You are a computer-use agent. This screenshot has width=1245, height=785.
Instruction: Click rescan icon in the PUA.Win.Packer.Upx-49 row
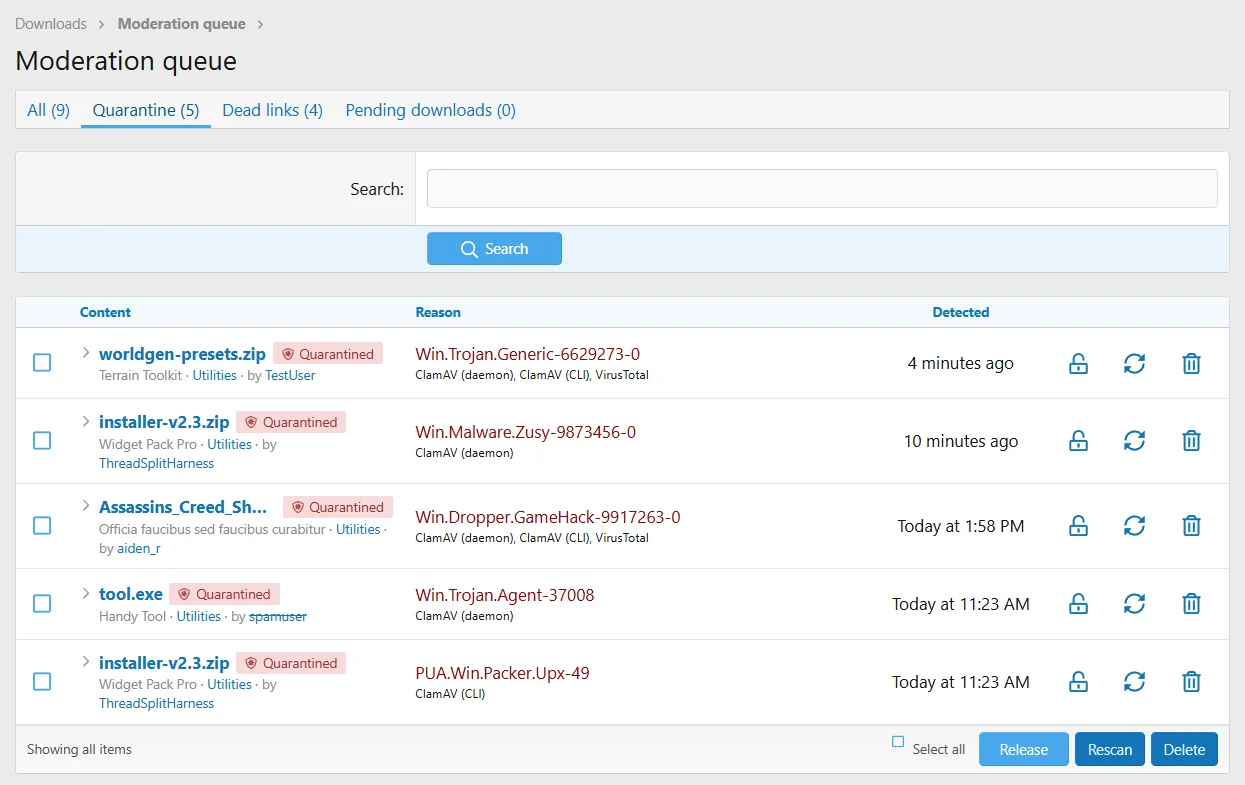tap(1134, 682)
